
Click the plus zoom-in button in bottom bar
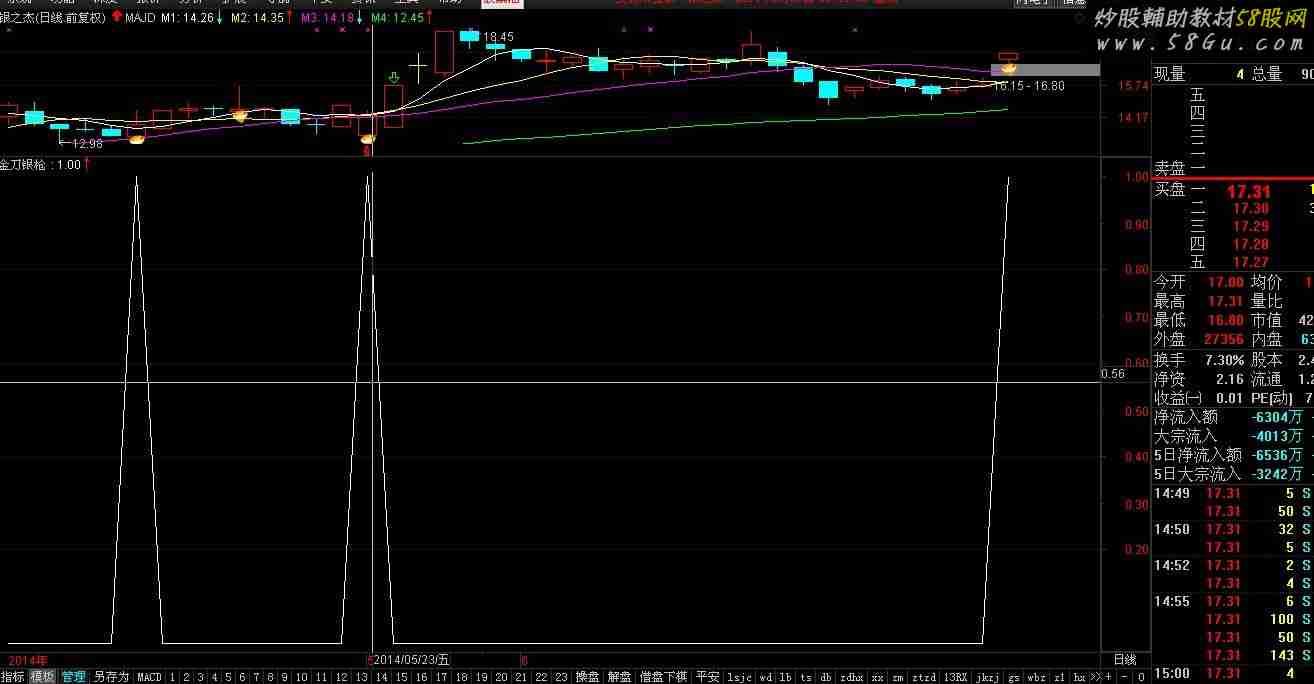1108,677
